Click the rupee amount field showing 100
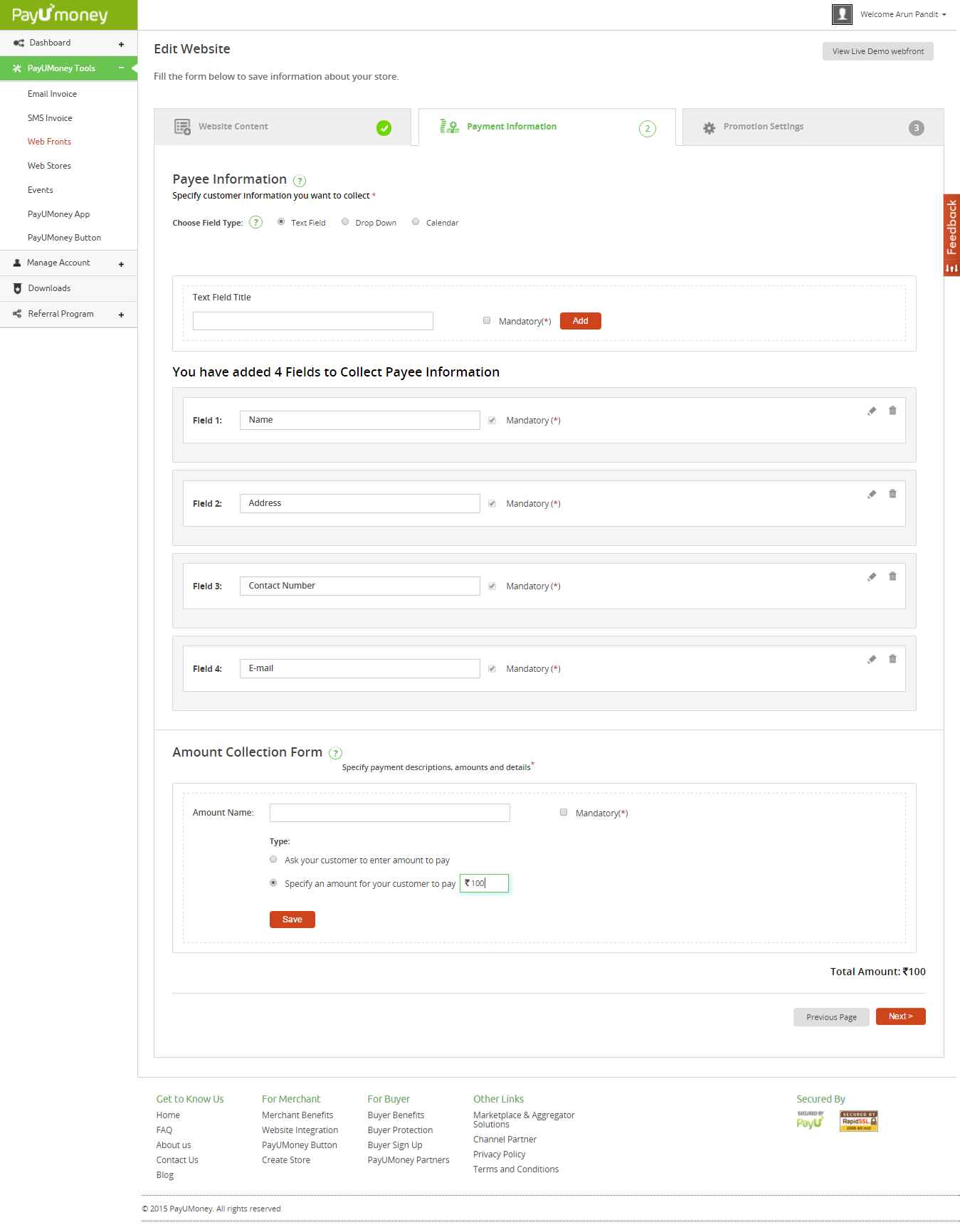960x1232 pixels. click(484, 883)
